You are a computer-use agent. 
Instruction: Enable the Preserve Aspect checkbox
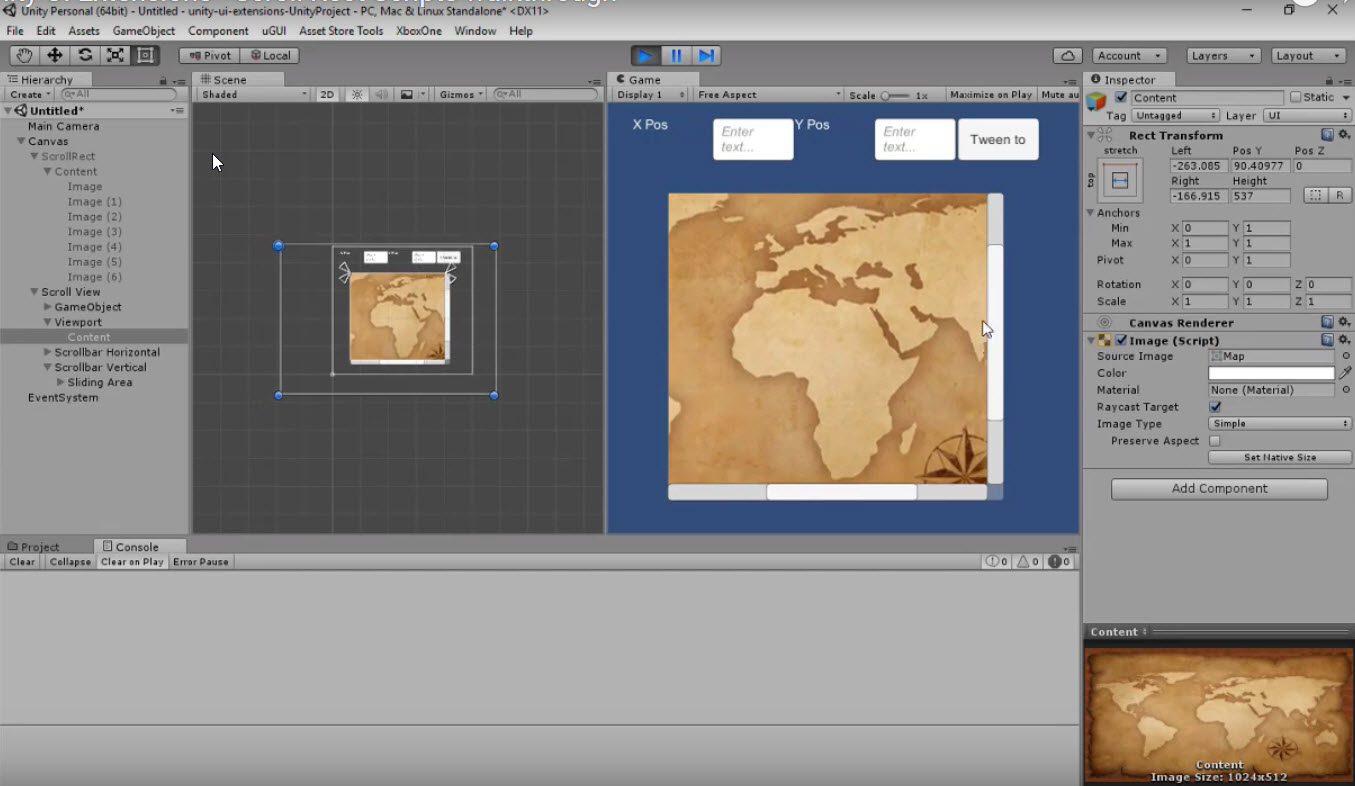tap(1215, 441)
